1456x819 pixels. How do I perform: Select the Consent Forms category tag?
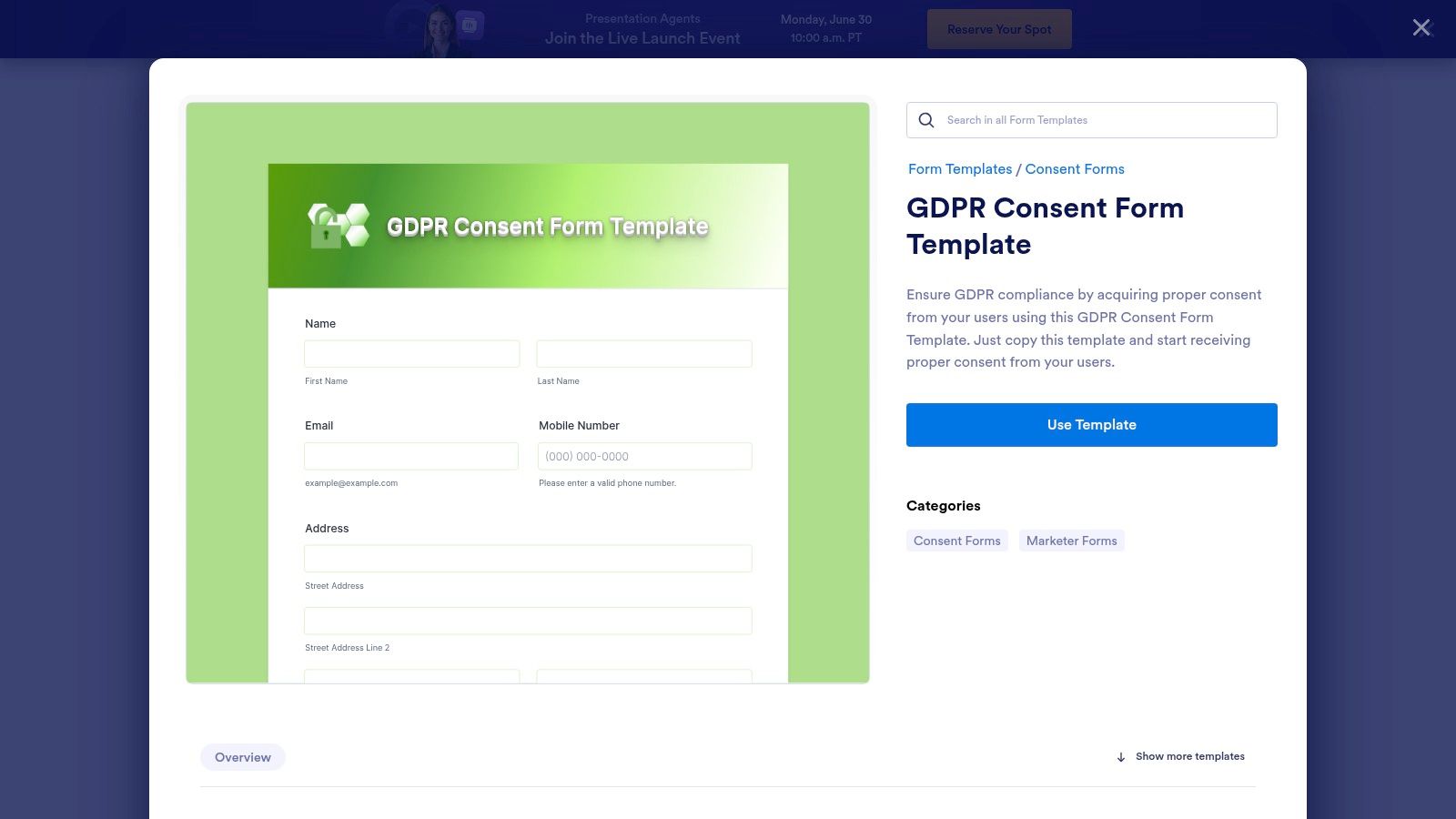956,540
